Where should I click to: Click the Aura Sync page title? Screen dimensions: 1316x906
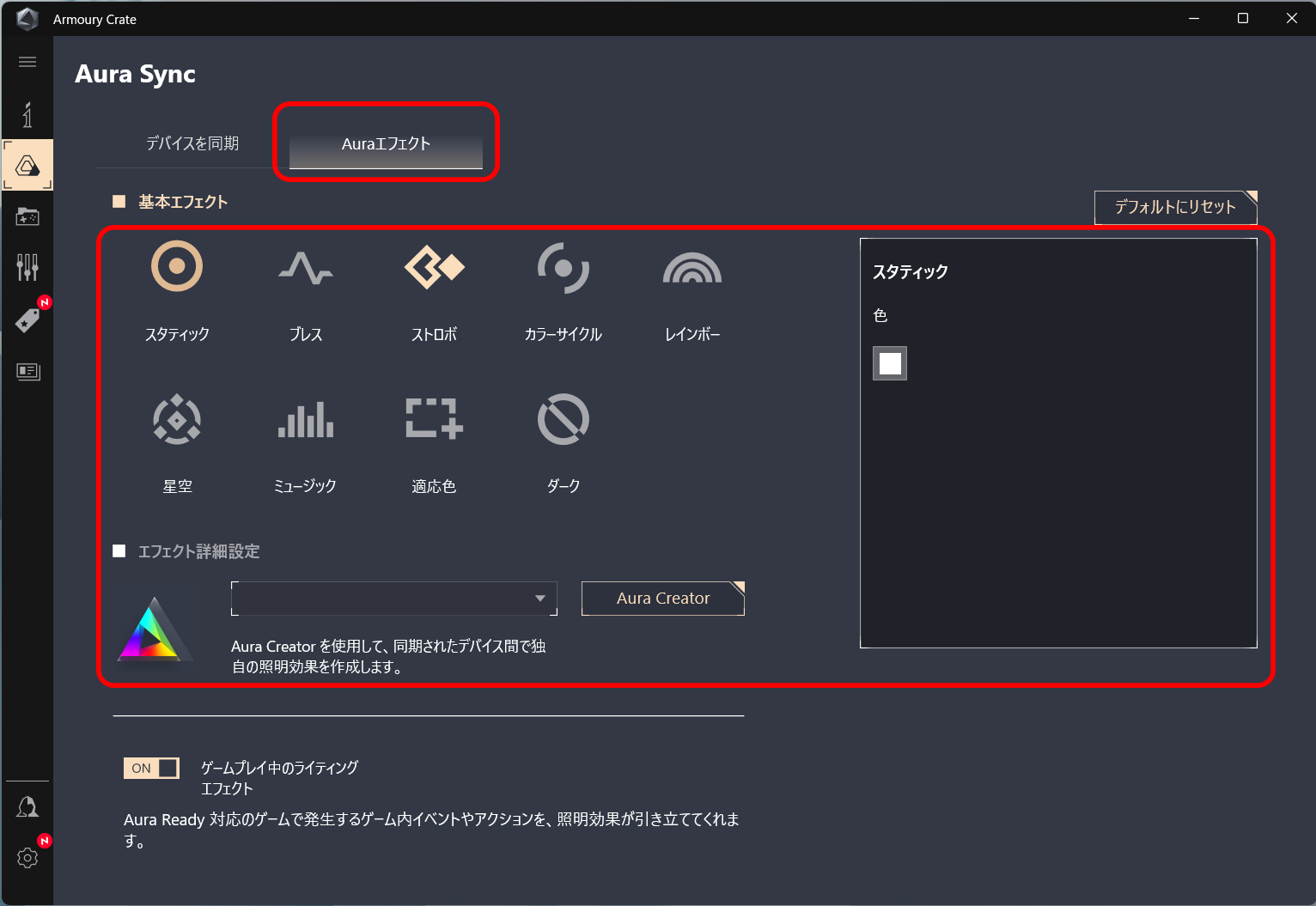coord(135,74)
